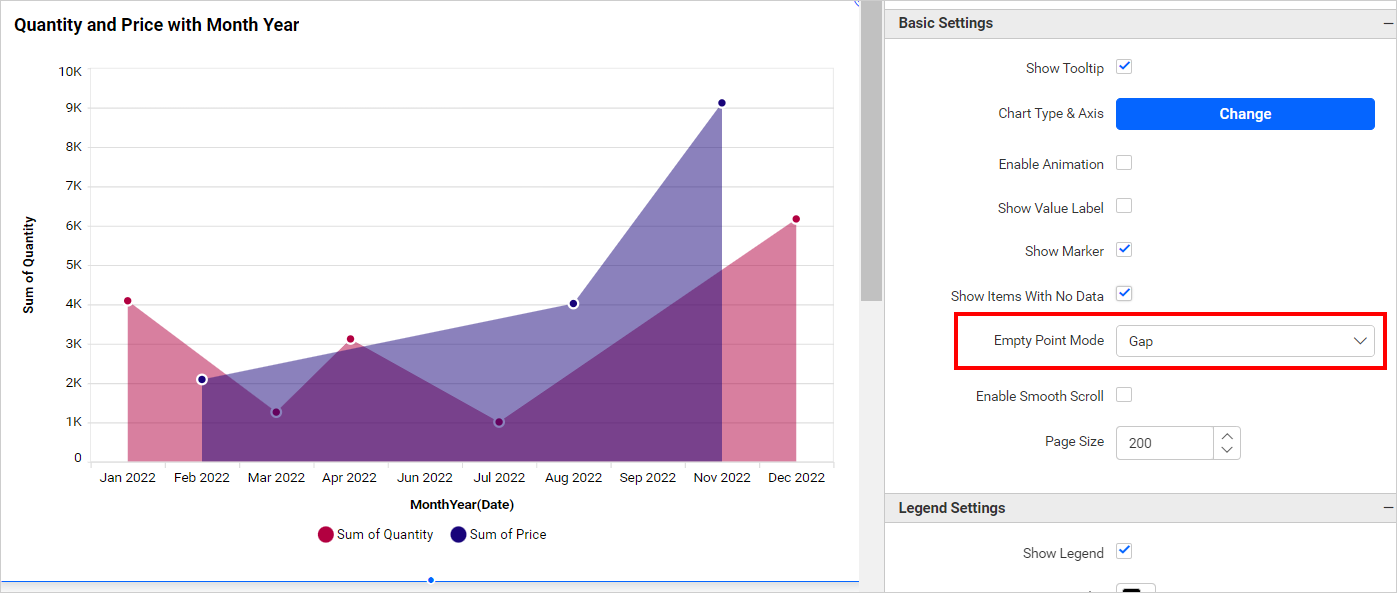Open the Empty Point Mode dropdown
This screenshot has width=1397, height=593.
(x=1245, y=341)
